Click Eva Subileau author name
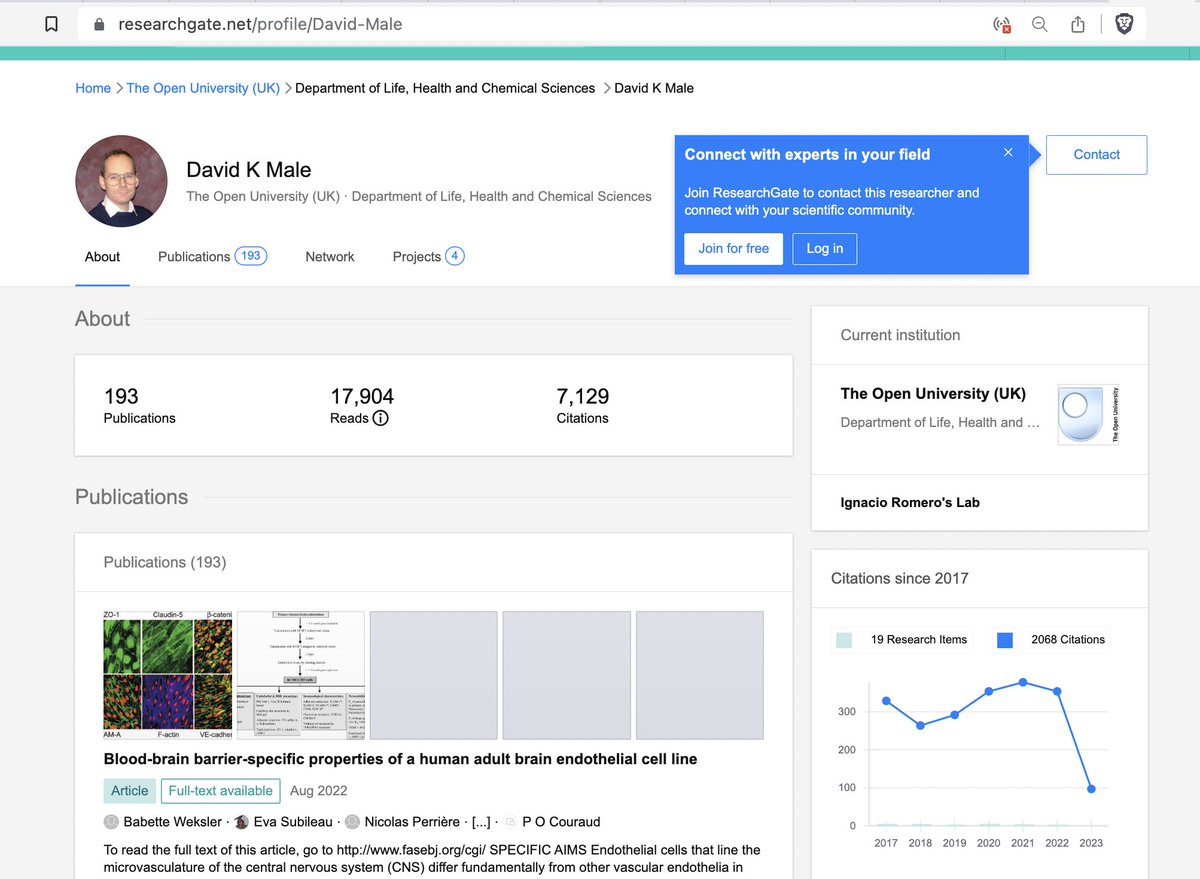Screen dimensions: 1200x879 pyautogui.click(x=293, y=822)
